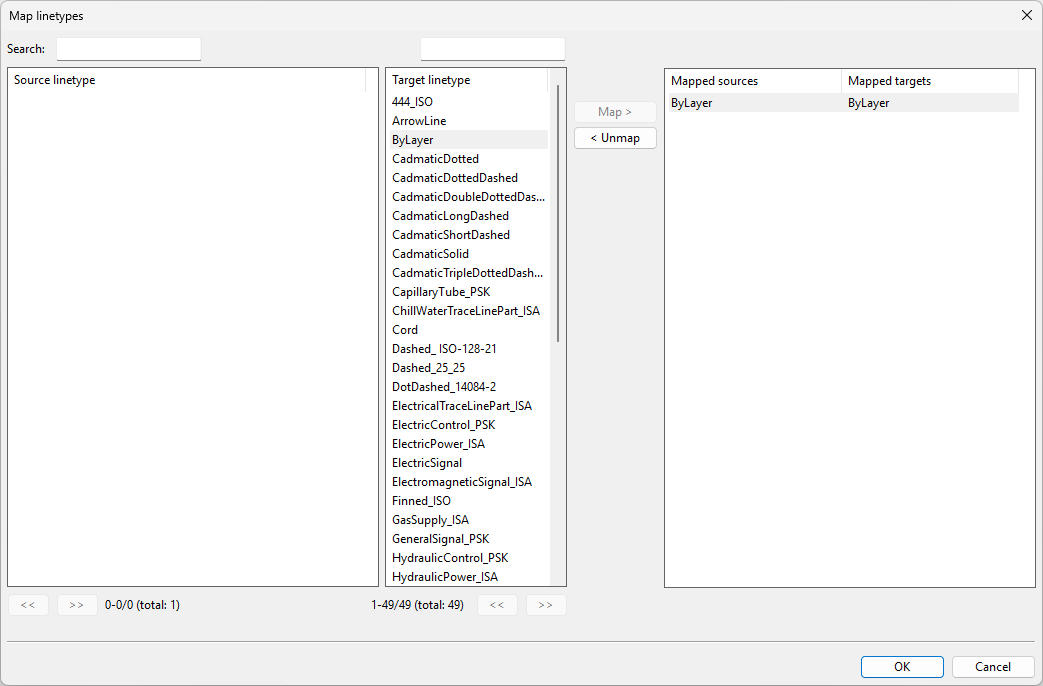Select CadmaticSolid target linetype
1043x686 pixels.
pos(430,254)
